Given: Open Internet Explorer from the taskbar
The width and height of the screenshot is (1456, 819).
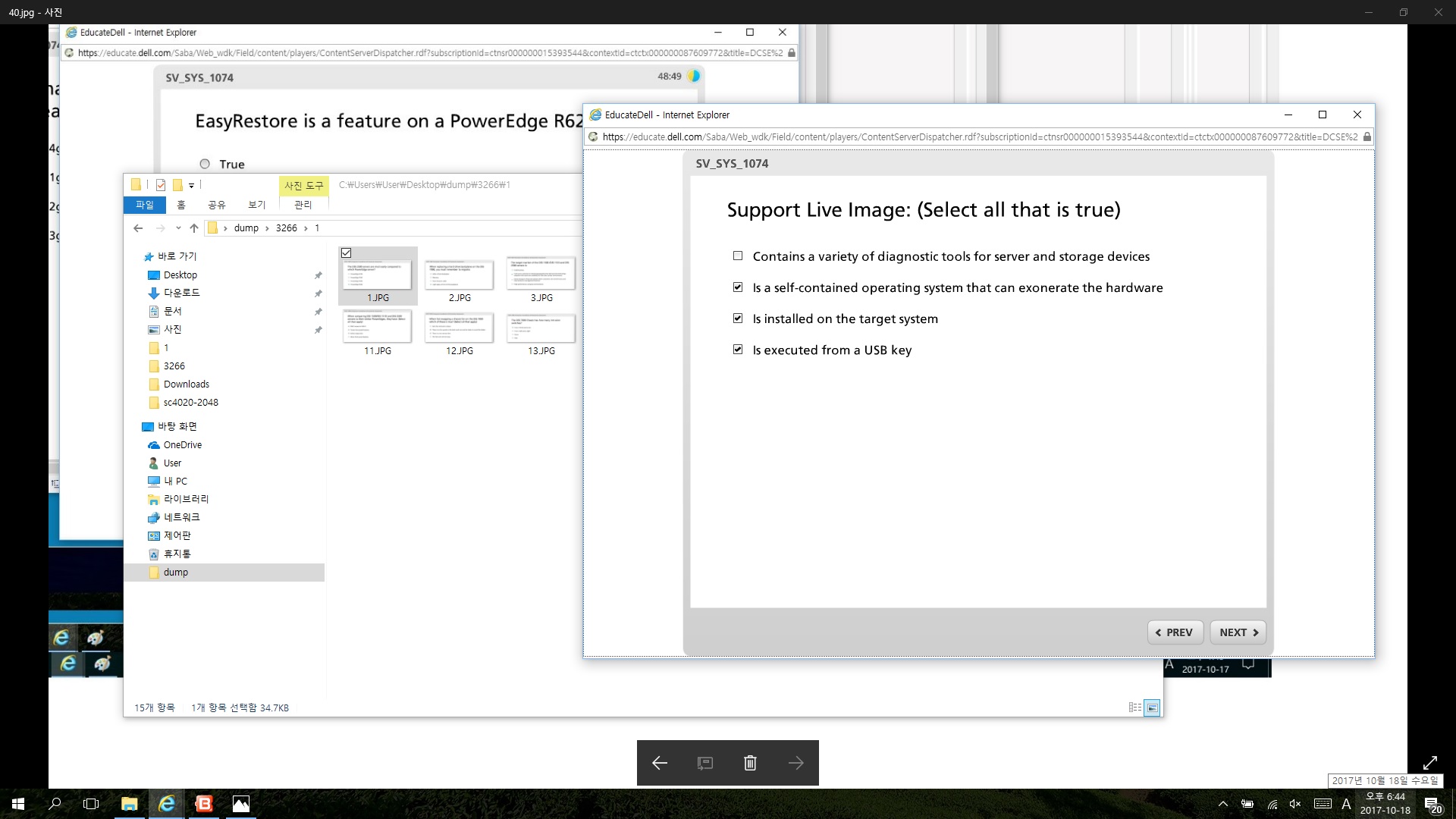Looking at the screenshot, I should [x=166, y=804].
